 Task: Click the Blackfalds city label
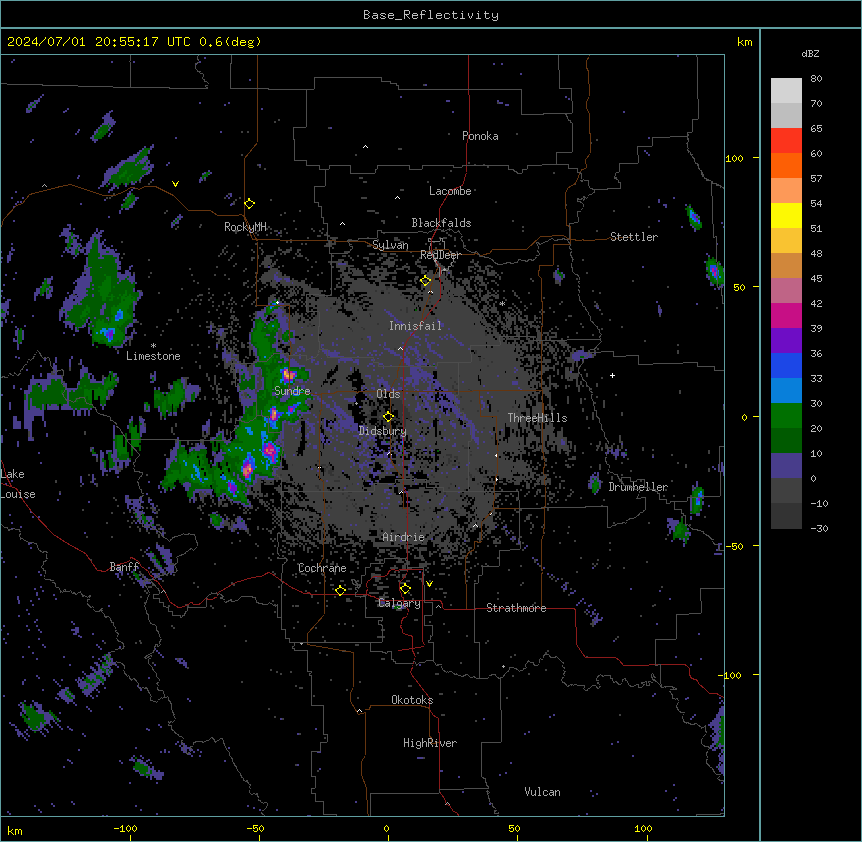[441, 223]
